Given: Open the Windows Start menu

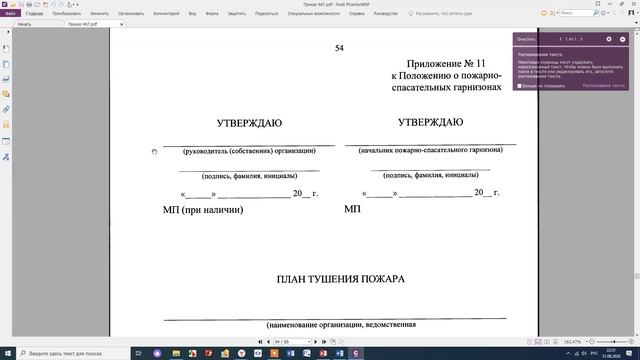Looking at the screenshot, I should click(x=7, y=353).
